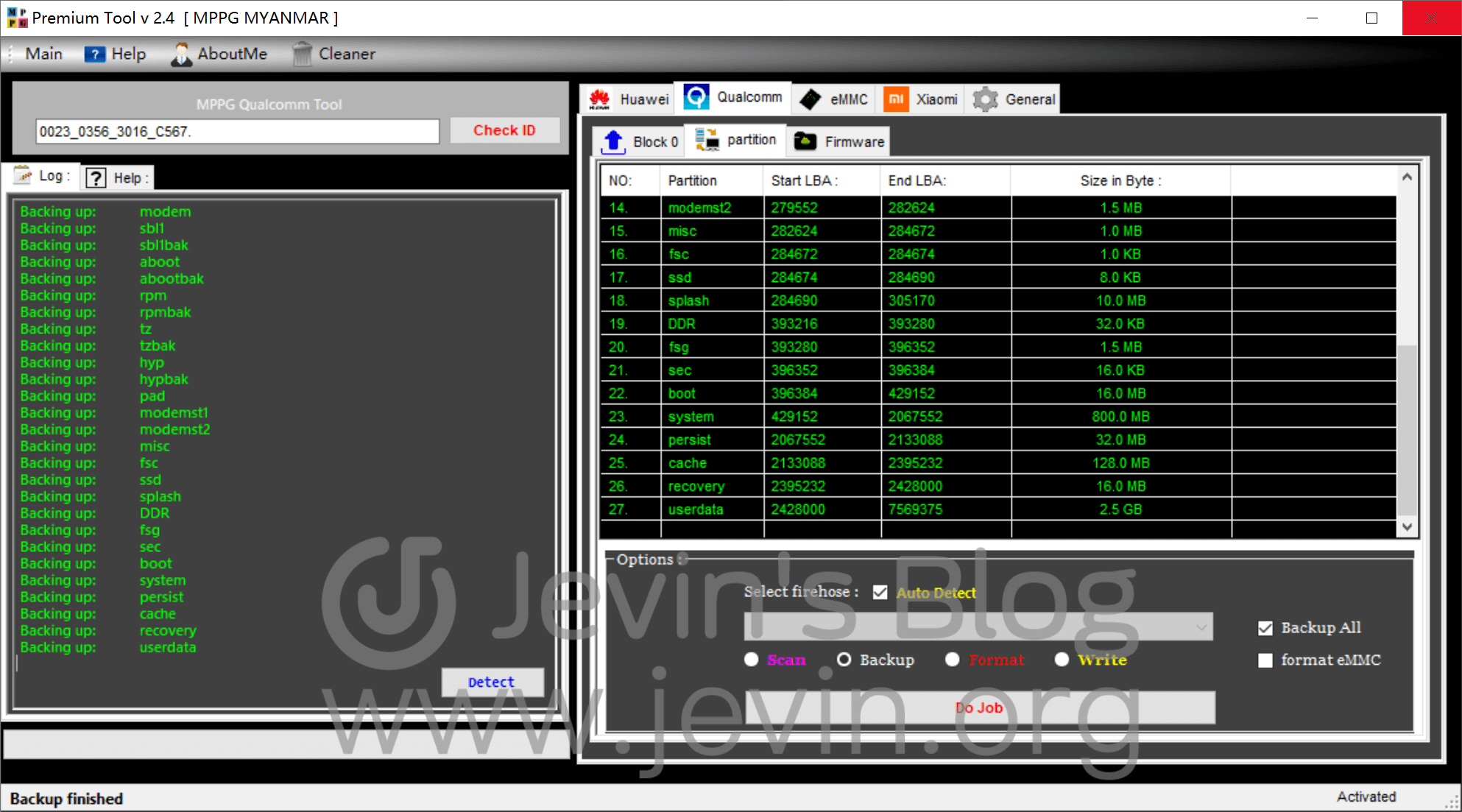
Task: Click the Huawei logo icon
Action: 600,99
